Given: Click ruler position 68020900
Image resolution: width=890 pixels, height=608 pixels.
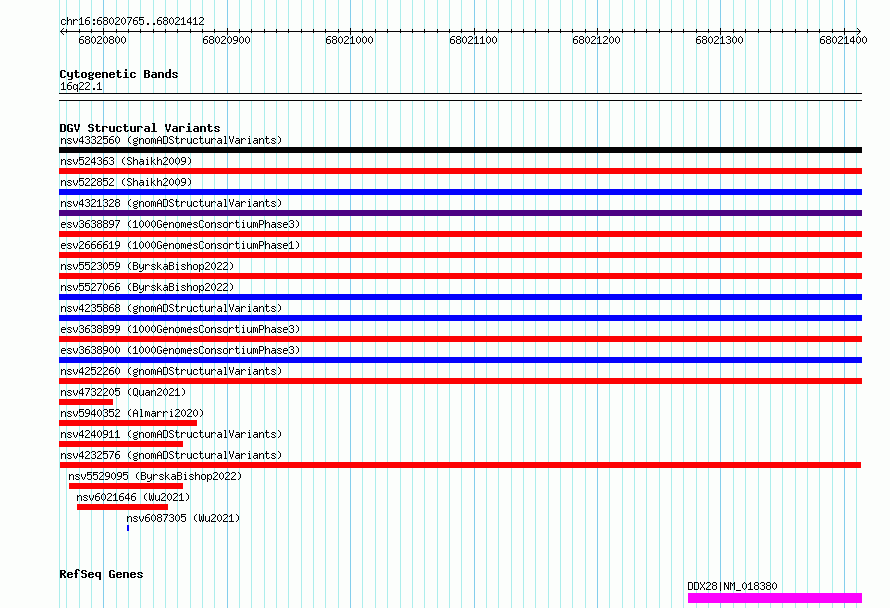Looking at the screenshot, I should click(226, 40).
